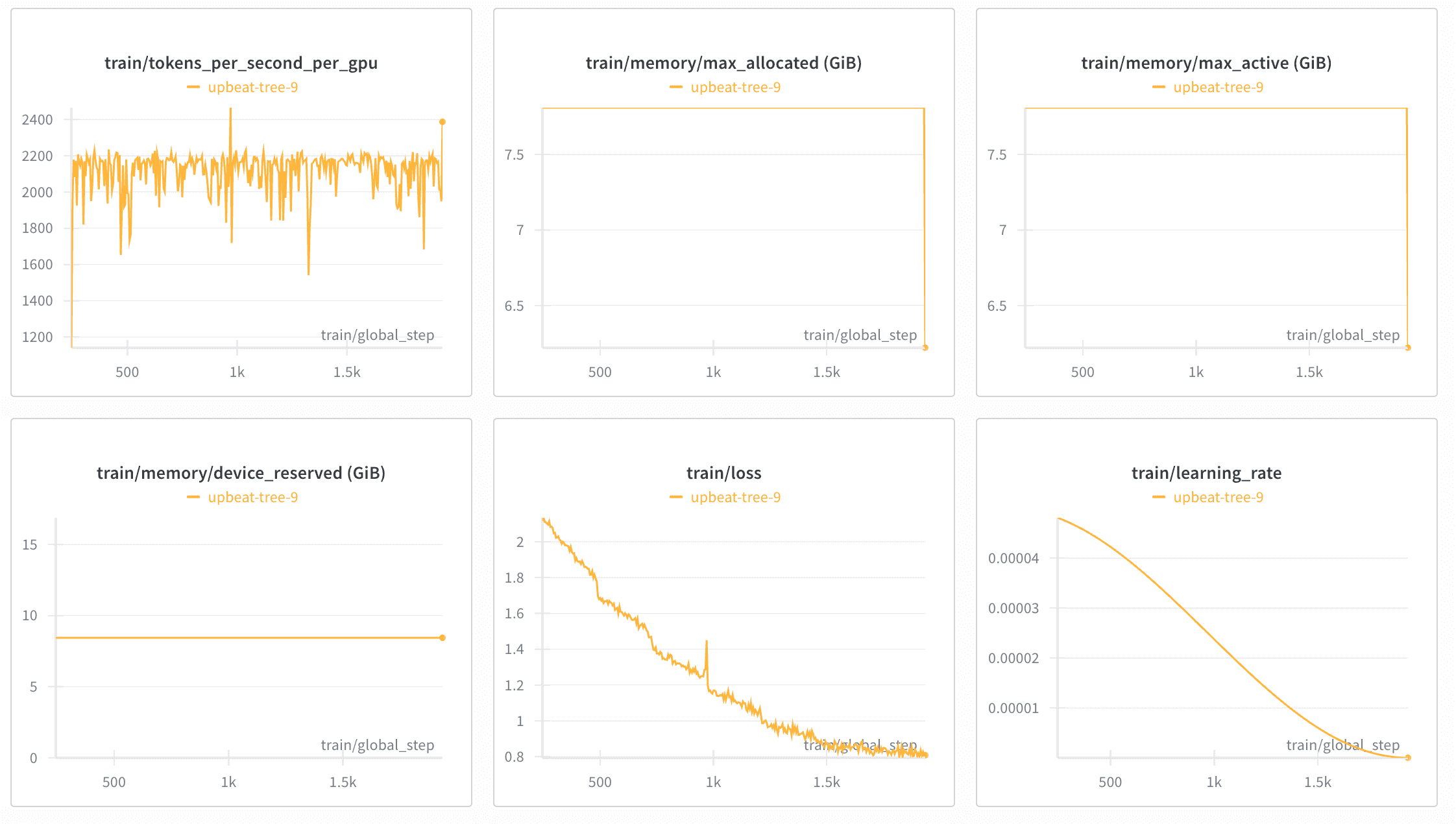Select the final data point on learning_rate curve
Viewport: 1456px width, 824px height.
(x=1408, y=757)
